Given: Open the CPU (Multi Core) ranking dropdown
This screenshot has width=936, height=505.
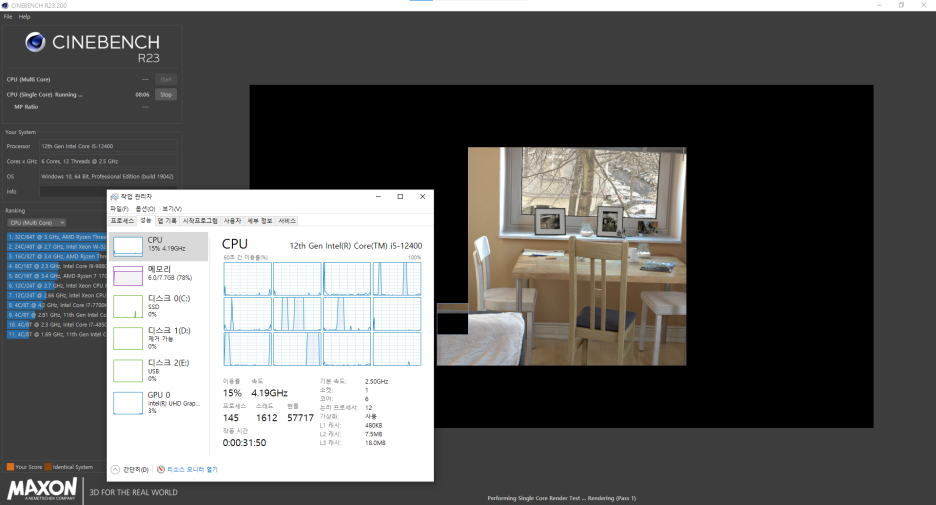Looking at the screenshot, I should [37, 223].
